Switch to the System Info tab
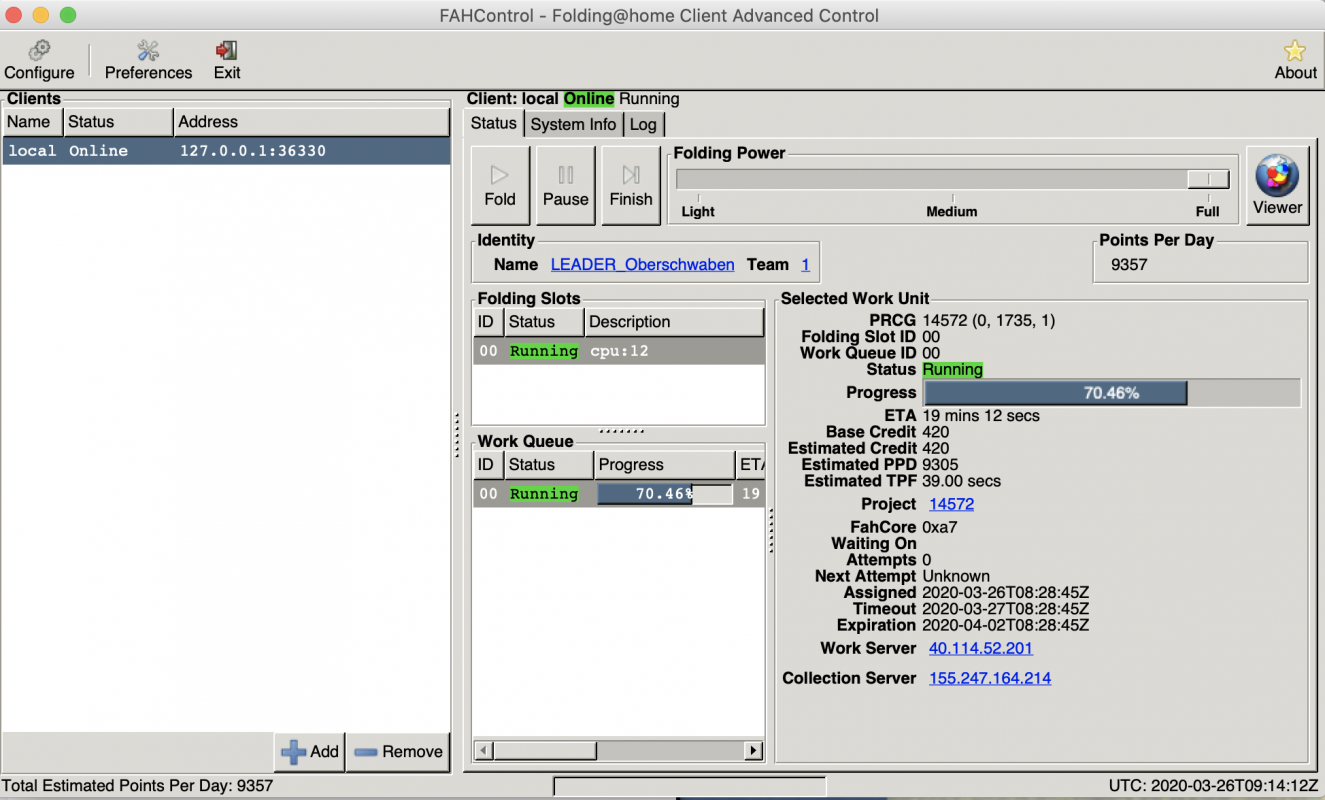 coord(573,124)
